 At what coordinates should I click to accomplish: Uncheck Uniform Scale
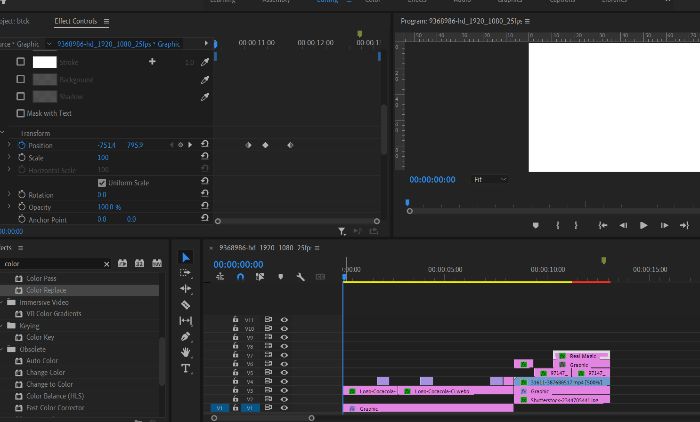pos(102,183)
